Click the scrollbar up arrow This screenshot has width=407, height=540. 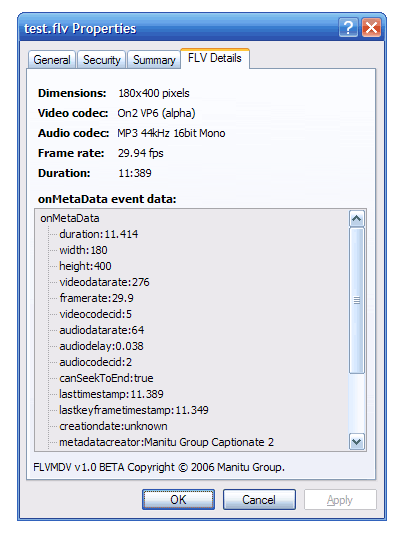click(357, 218)
